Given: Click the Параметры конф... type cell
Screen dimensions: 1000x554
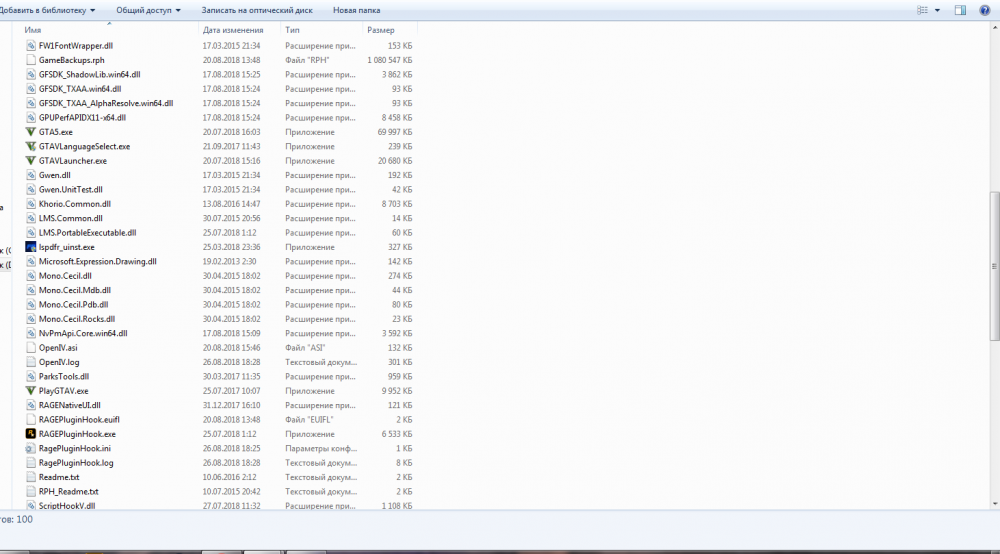Looking at the screenshot, I should click(x=321, y=448).
